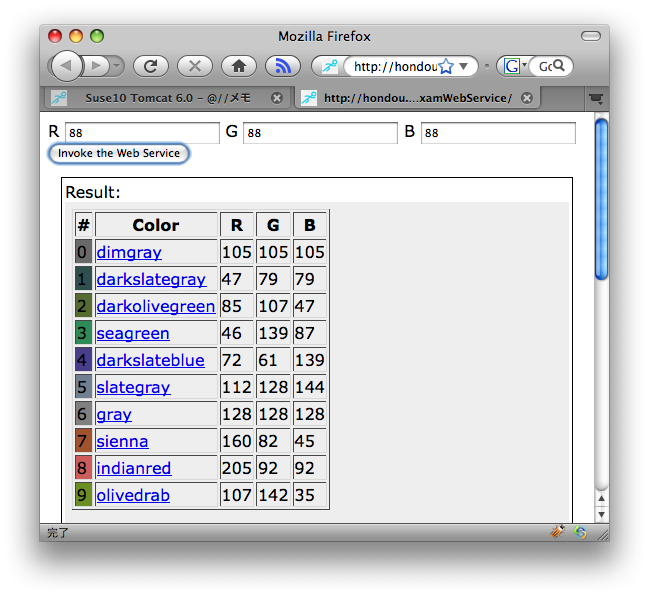Click the browser Back button
The height and width of the screenshot is (596, 649).
click(x=66, y=66)
